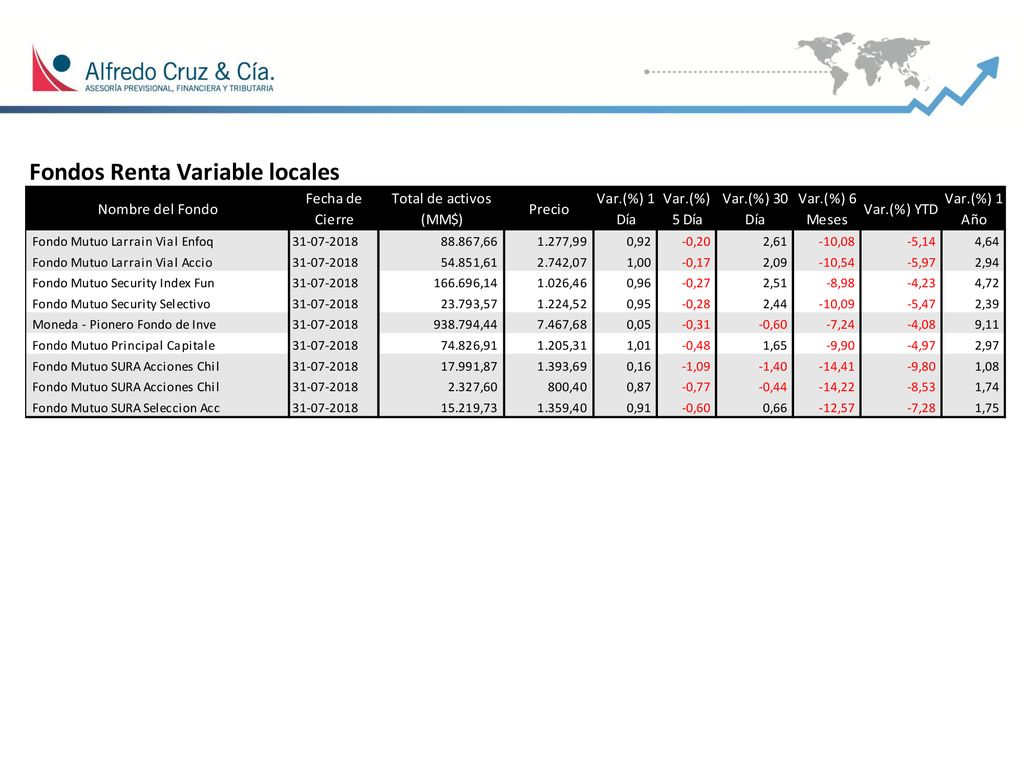Screen dimensions: 1024x768
Task: Click 6-month variation value -10,08
Action: click(x=836, y=242)
